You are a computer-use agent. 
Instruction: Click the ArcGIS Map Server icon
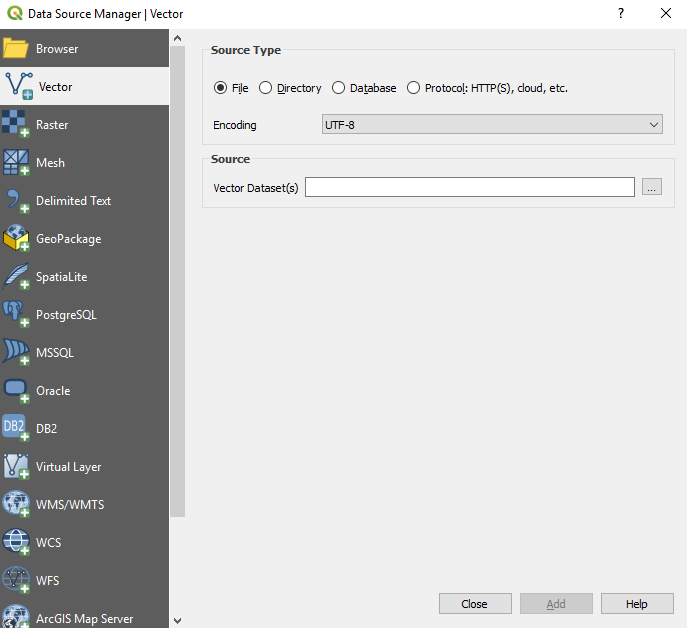click(16, 617)
